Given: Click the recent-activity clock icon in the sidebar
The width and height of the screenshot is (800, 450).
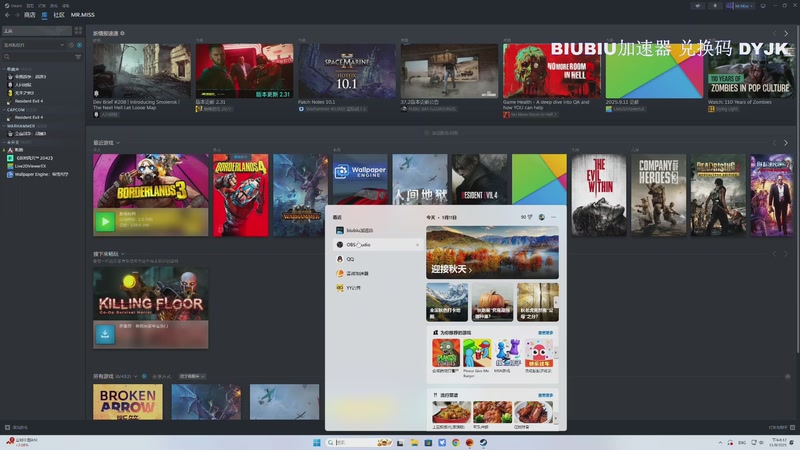Looking at the screenshot, I should point(71,45).
